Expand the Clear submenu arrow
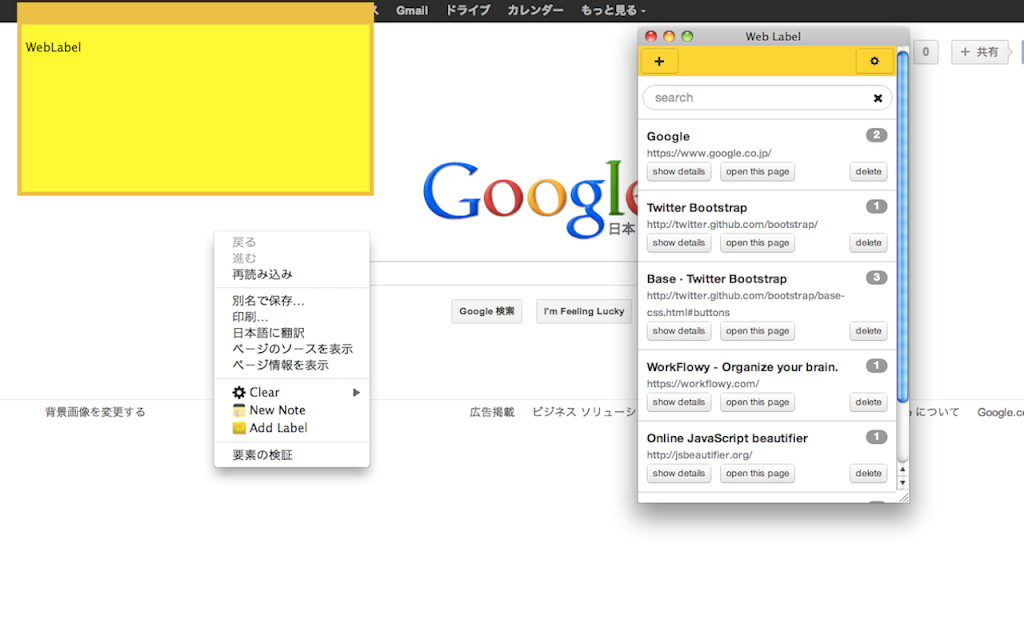The width and height of the screenshot is (1024, 640). pyautogui.click(x=357, y=392)
